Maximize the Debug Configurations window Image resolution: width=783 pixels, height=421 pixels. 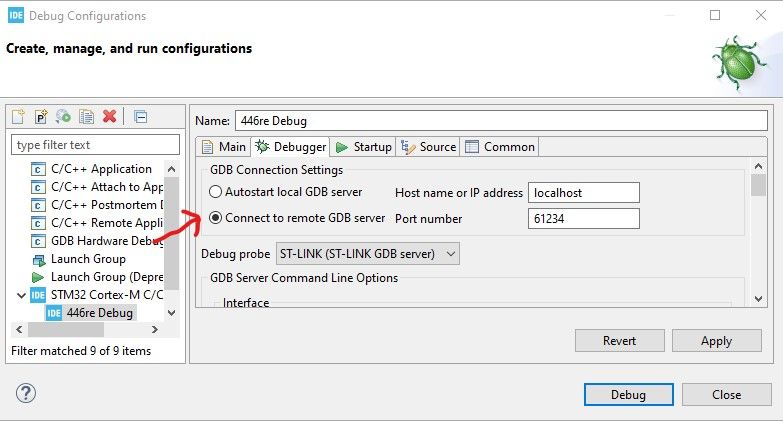pos(715,15)
